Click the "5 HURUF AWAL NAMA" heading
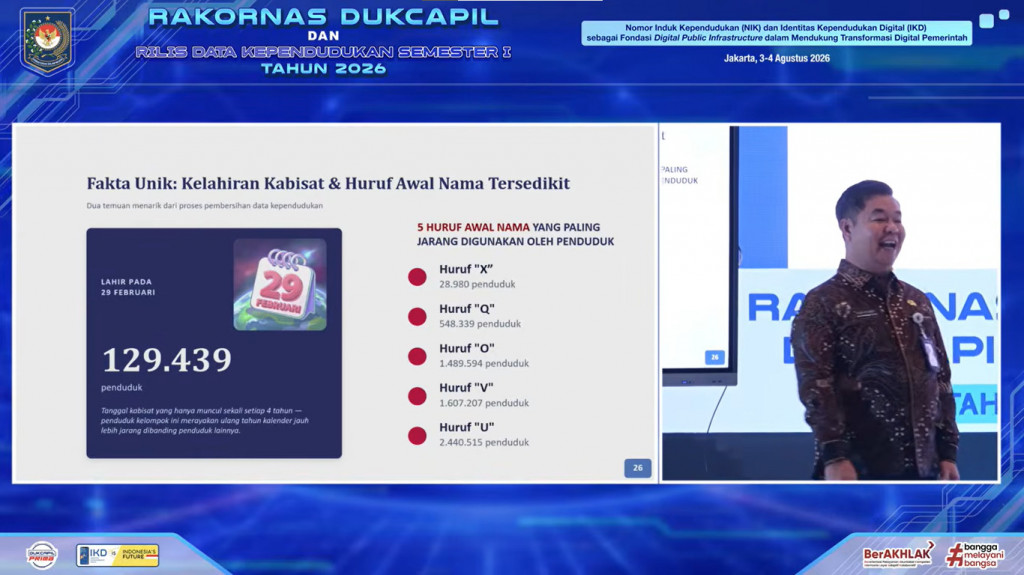 473,227
